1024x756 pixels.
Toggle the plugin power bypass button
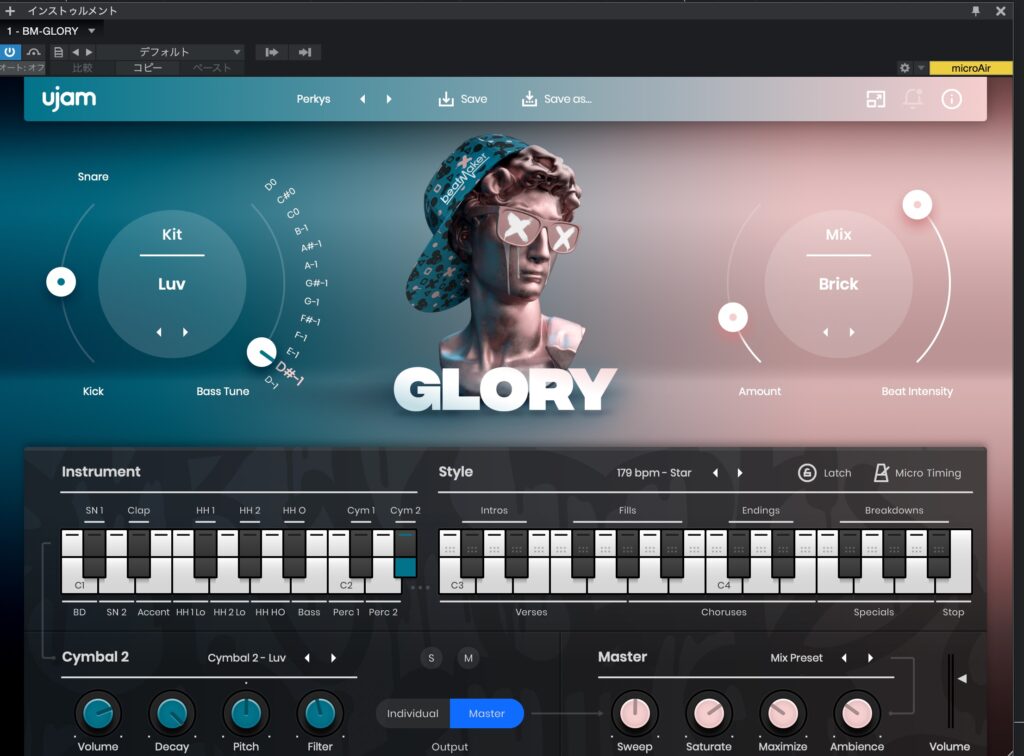pos(10,52)
